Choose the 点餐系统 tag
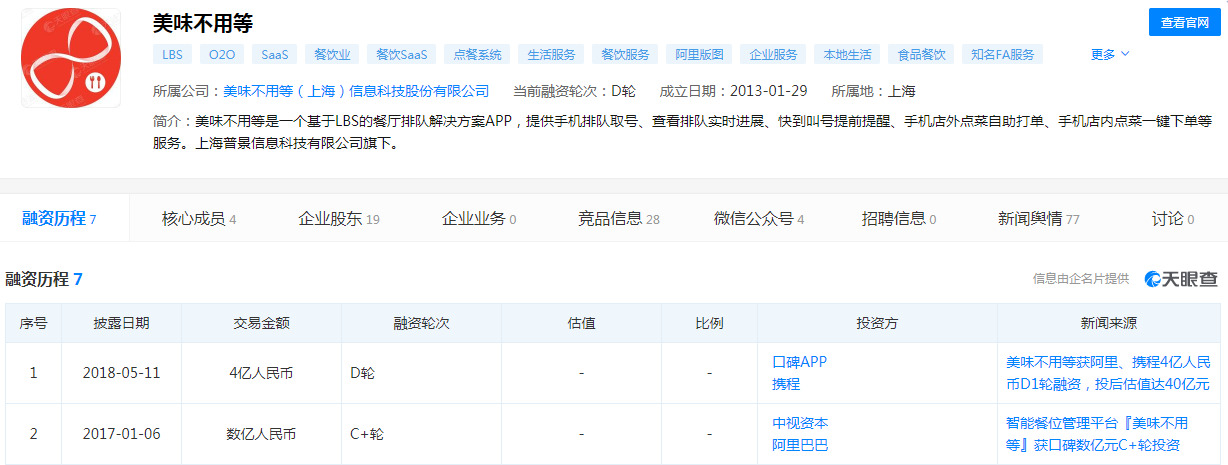 click(x=478, y=54)
